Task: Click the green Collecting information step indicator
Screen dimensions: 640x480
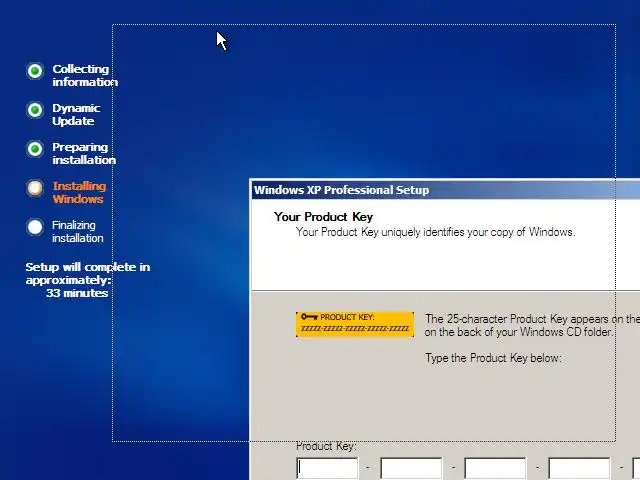Action: tap(35, 71)
